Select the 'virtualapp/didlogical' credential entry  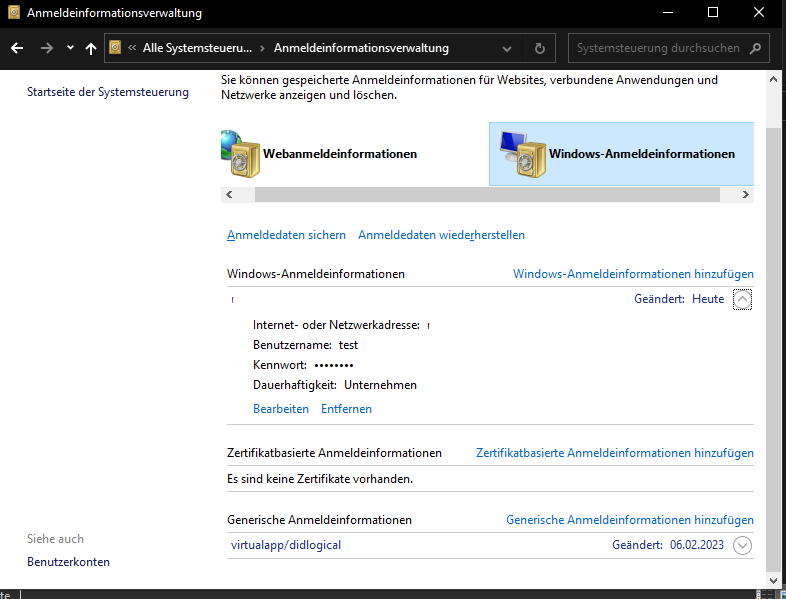point(286,545)
